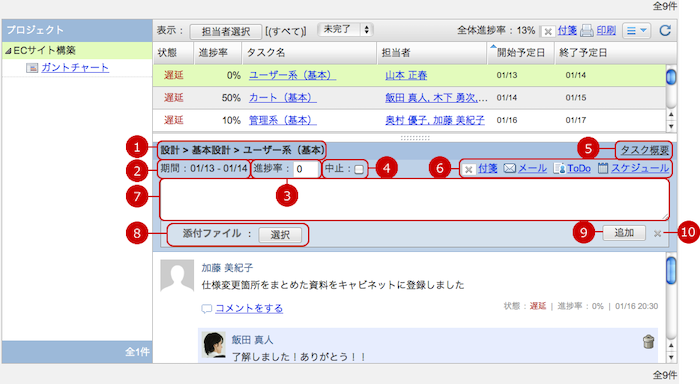Click the refresh icon in toolbar

665,30
